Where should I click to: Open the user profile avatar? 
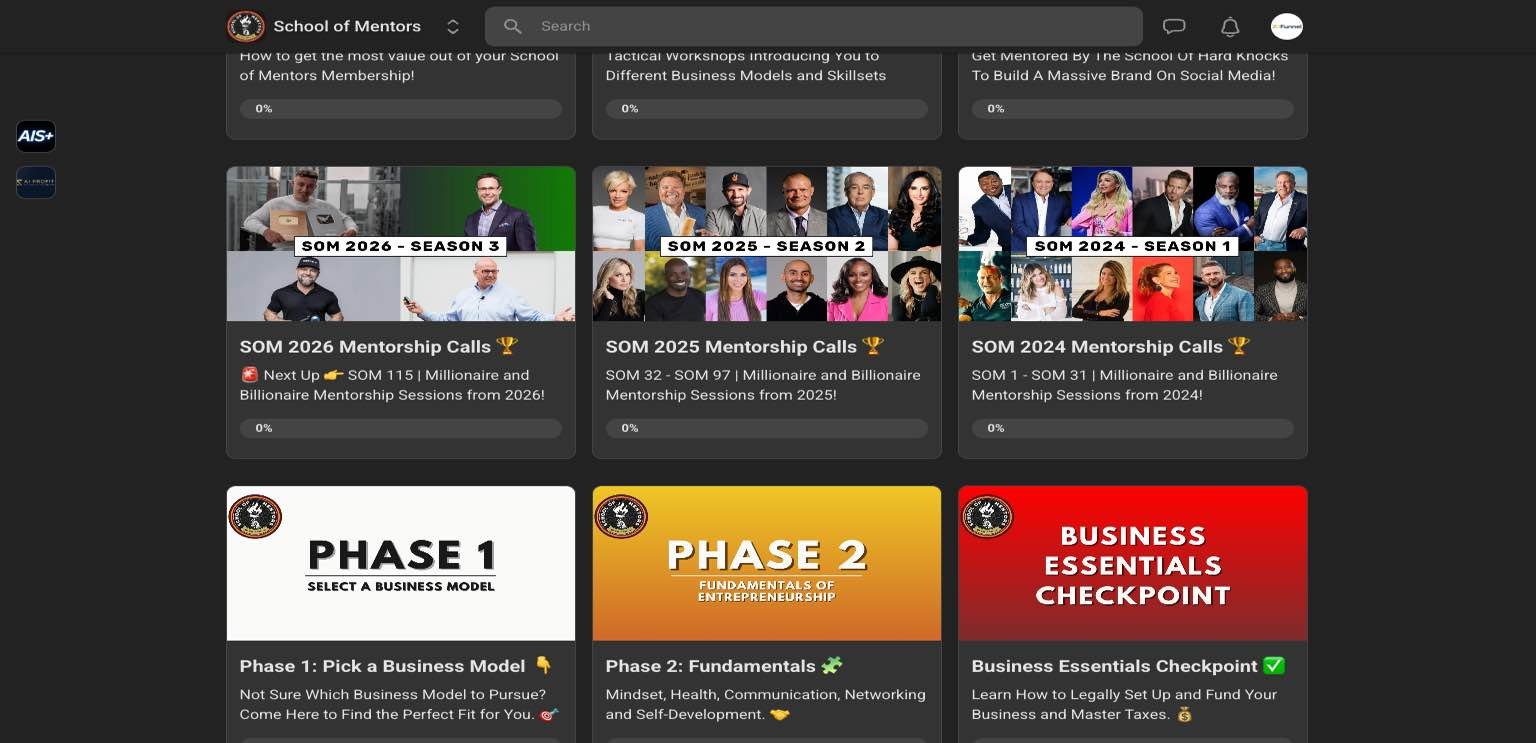[x=1286, y=26]
